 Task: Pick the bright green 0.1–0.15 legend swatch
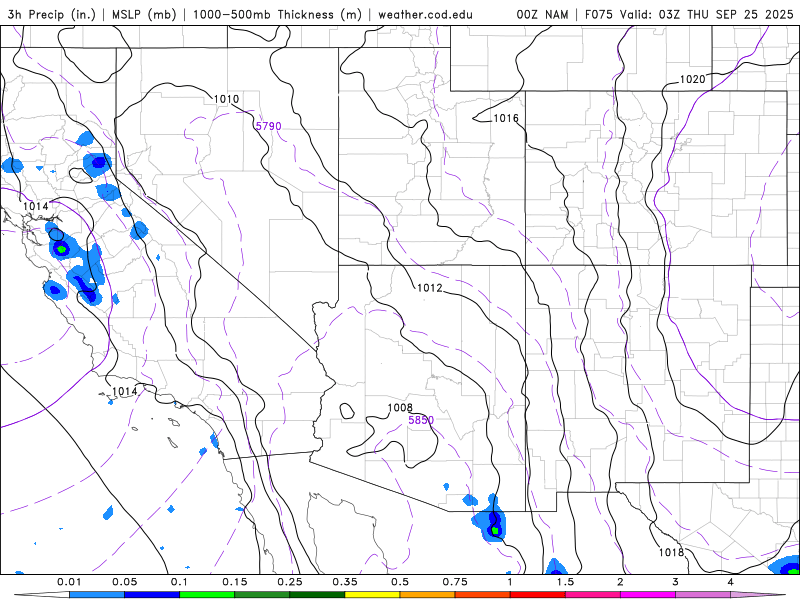207,594
